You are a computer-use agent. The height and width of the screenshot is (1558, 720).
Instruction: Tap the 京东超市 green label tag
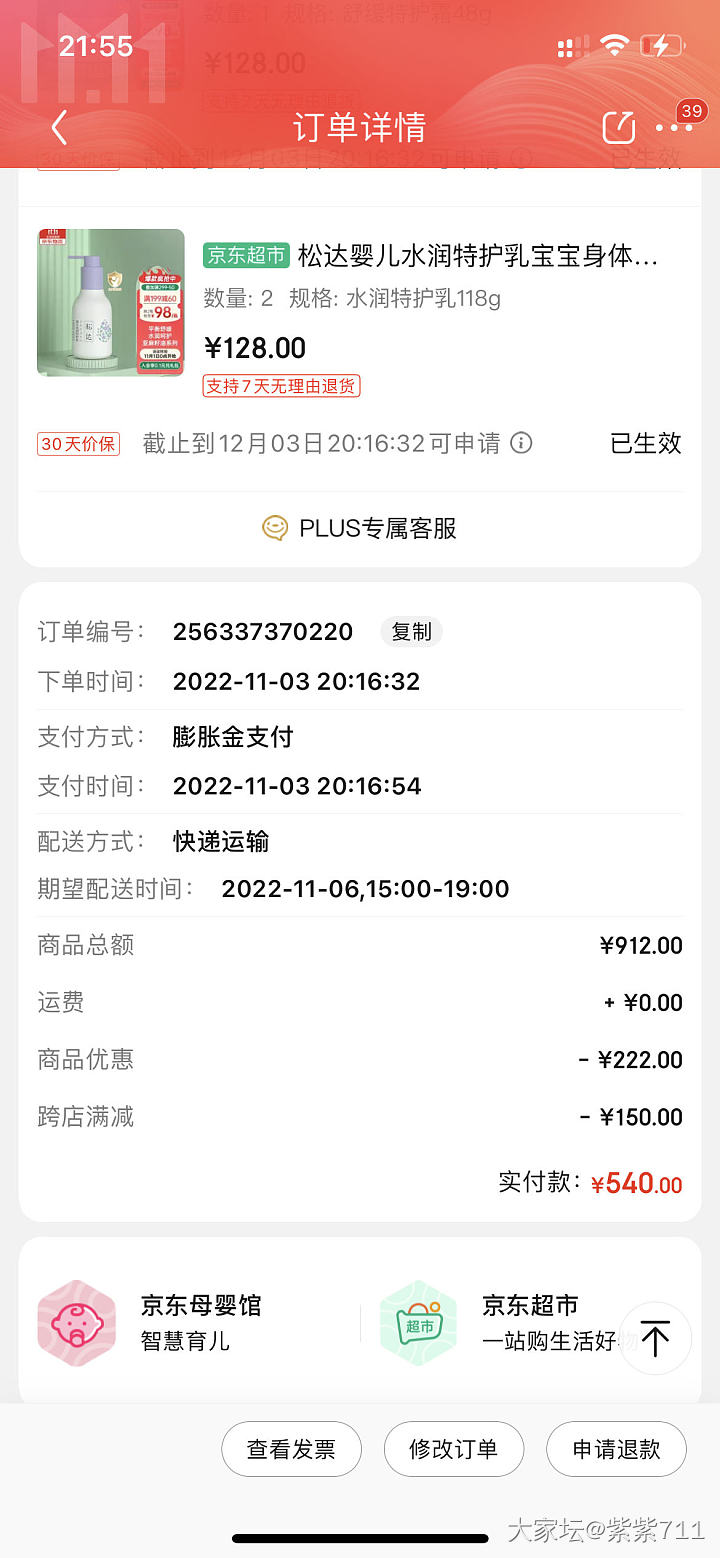click(x=246, y=256)
